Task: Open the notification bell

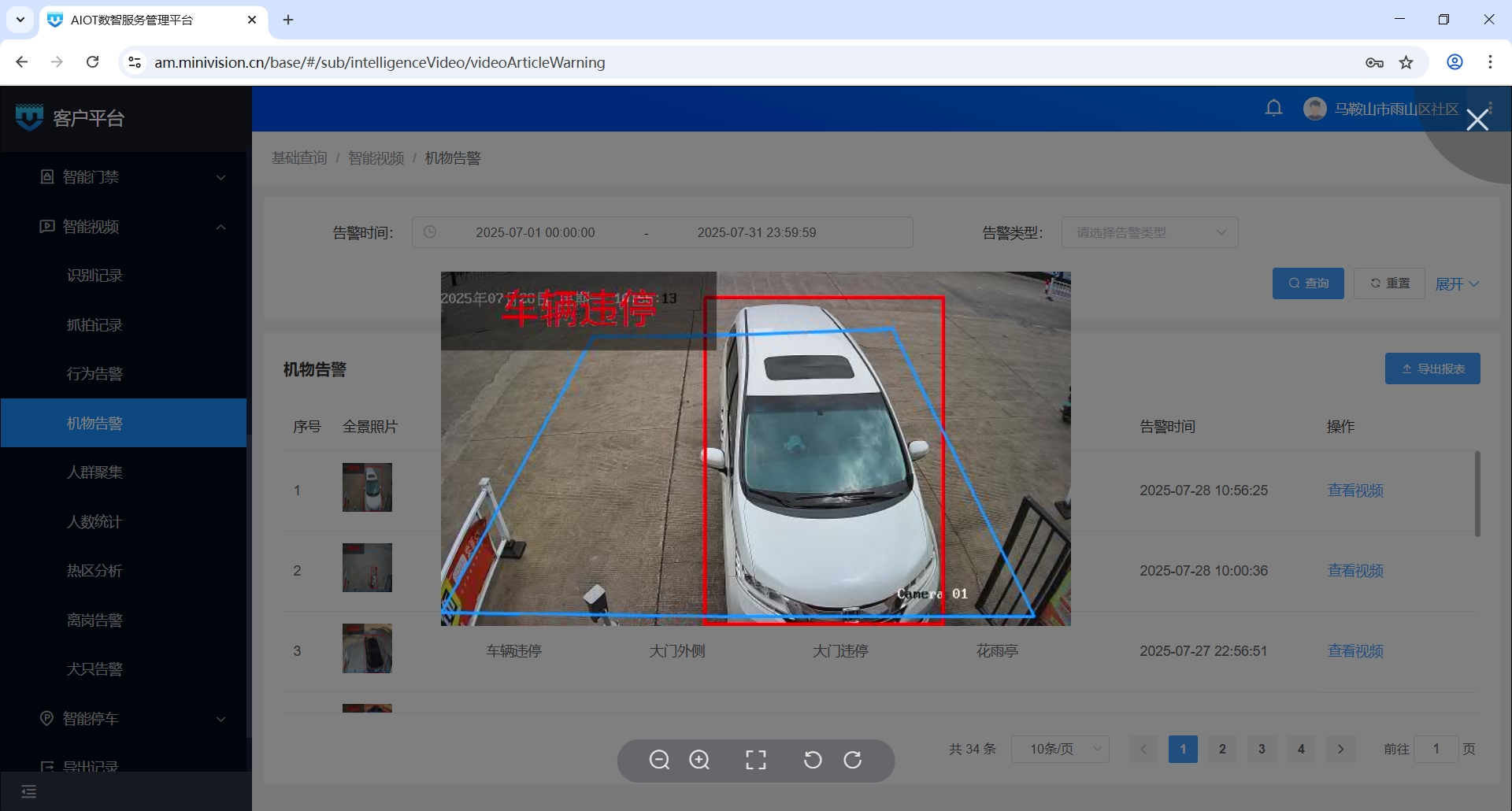Action: pyautogui.click(x=1273, y=109)
